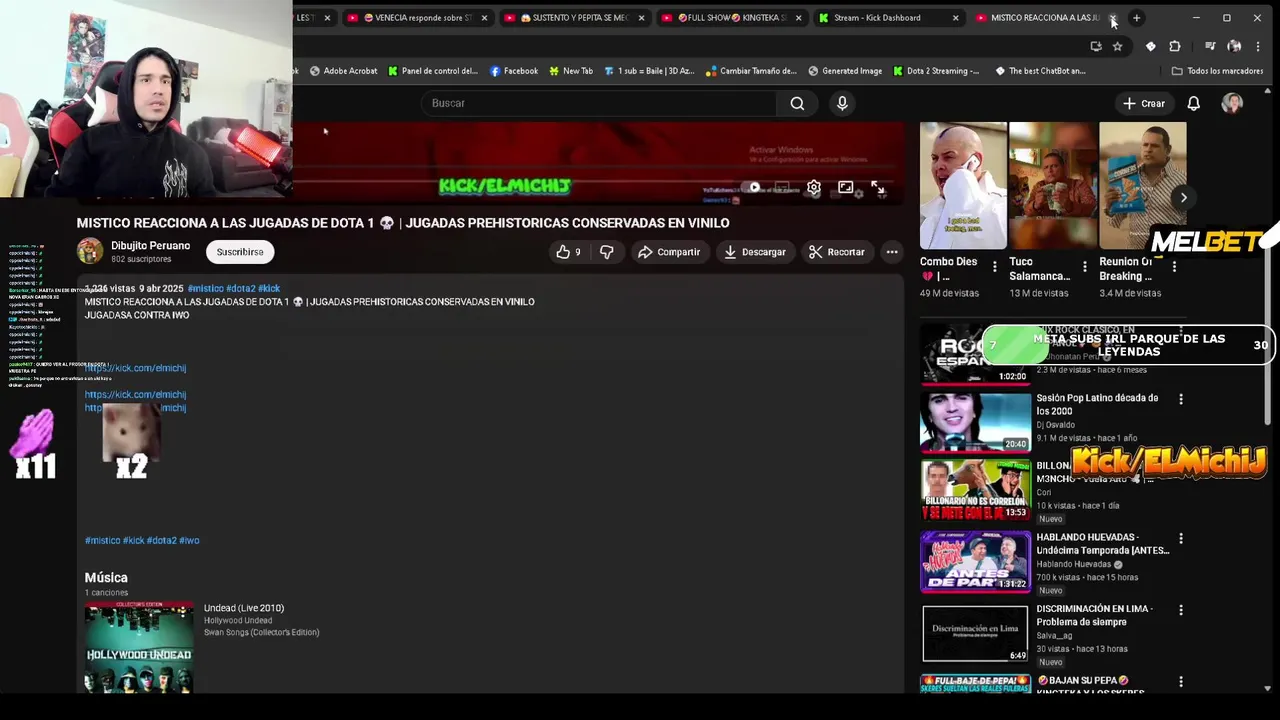Open the YouTube account avatar menu
Viewport: 1280px width, 720px height.
1232,103
